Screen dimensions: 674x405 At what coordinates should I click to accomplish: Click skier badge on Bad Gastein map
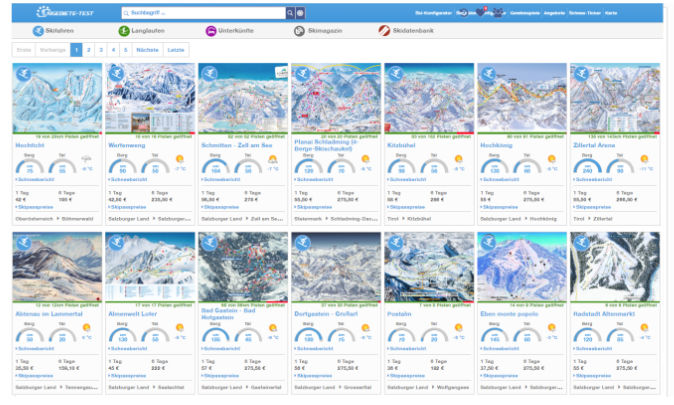209,243
